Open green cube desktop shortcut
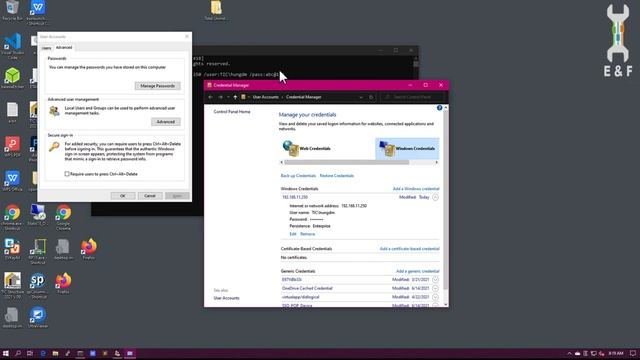640x360 pixels. [13, 78]
